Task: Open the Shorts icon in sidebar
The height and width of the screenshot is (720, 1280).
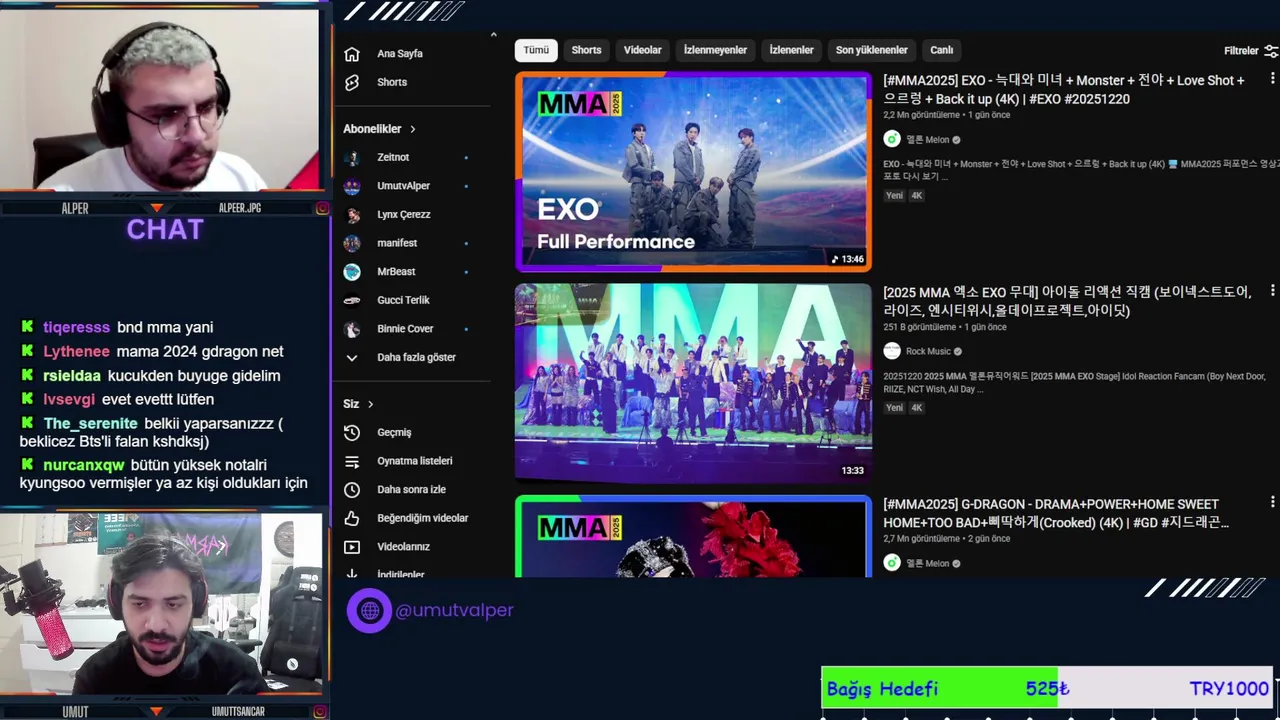Action: (x=352, y=83)
